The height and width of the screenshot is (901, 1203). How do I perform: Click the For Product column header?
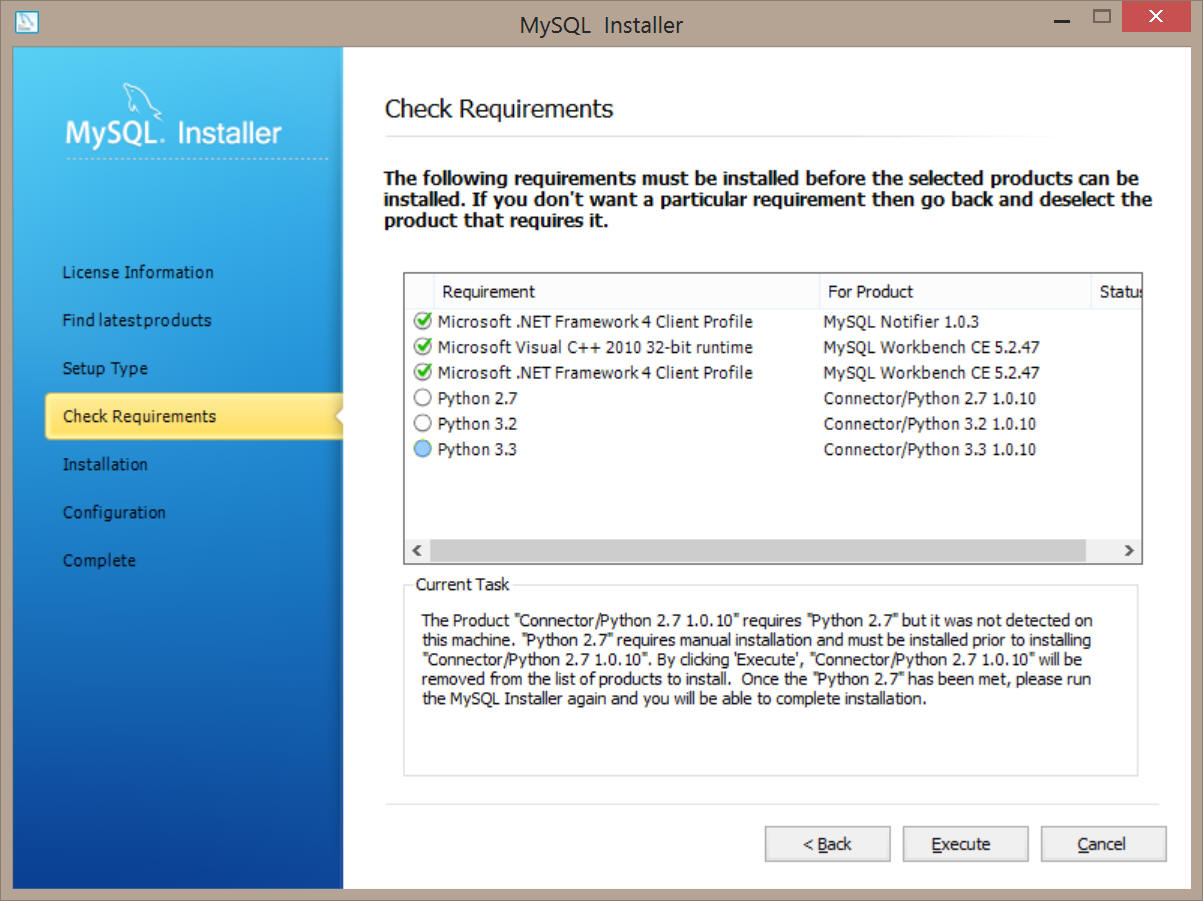pos(955,292)
